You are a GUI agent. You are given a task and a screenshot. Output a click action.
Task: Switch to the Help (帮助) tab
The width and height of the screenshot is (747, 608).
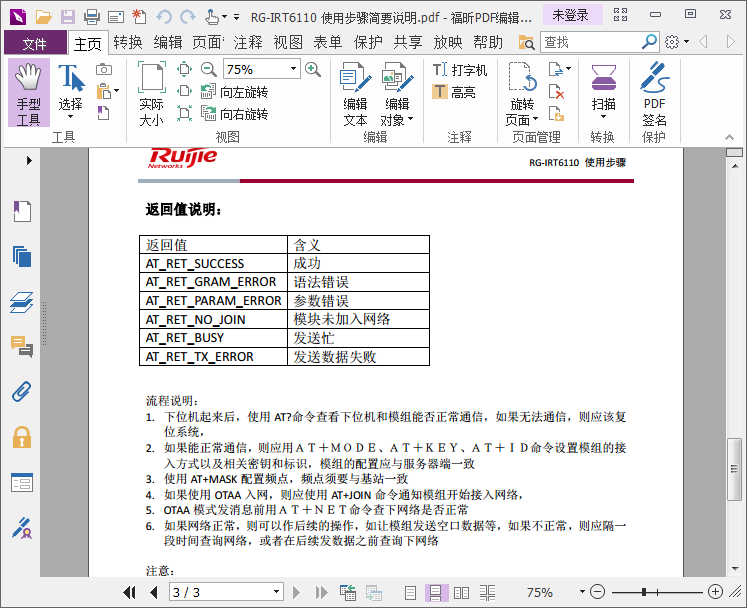[x=488, y=42]
